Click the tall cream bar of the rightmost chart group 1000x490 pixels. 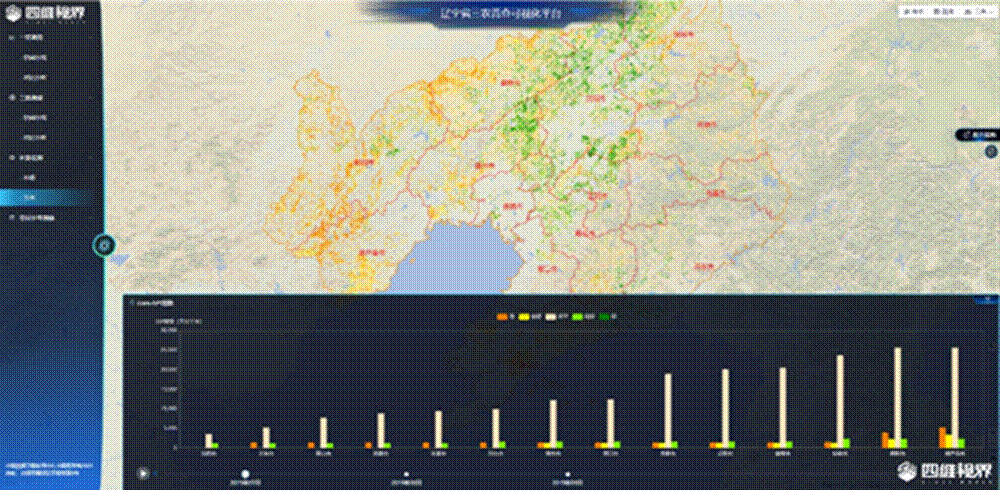point(955,397)
